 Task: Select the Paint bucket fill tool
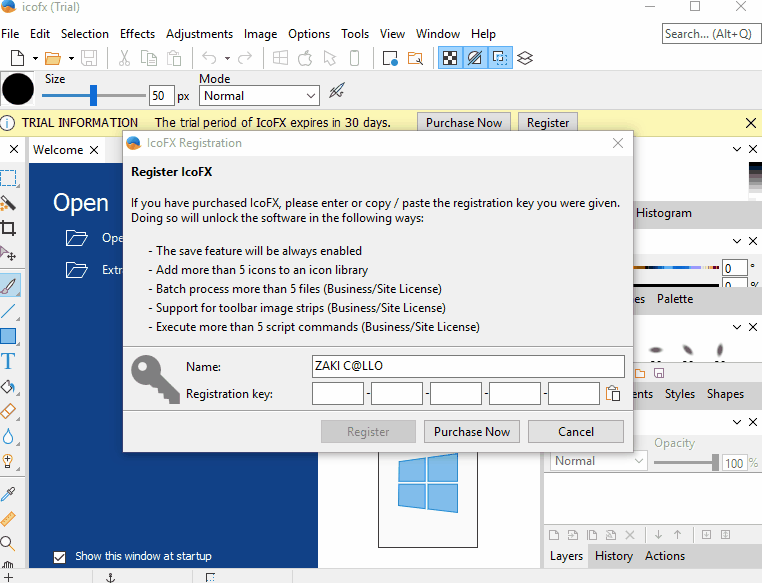coord(9,387)
